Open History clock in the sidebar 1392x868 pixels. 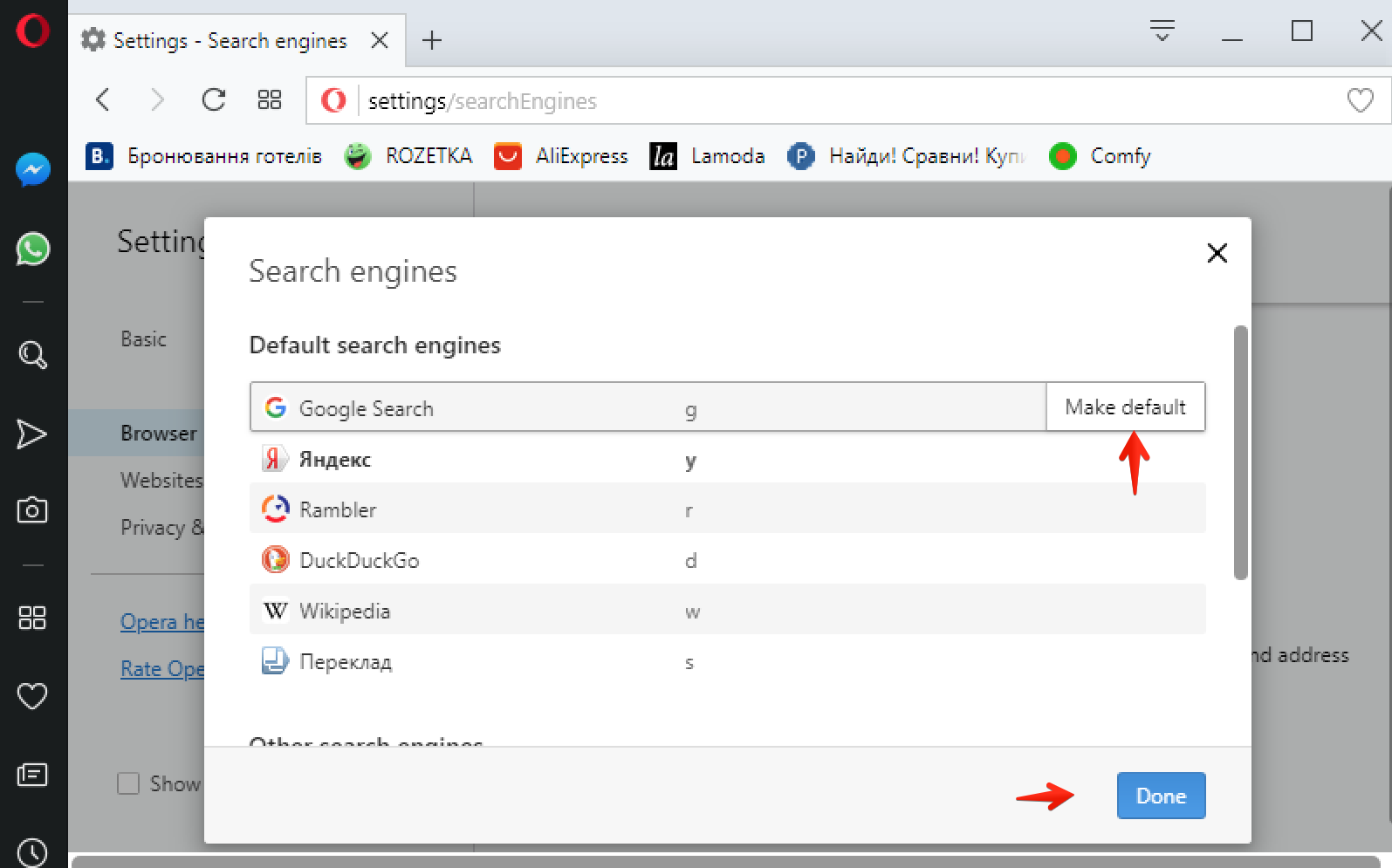32,852
